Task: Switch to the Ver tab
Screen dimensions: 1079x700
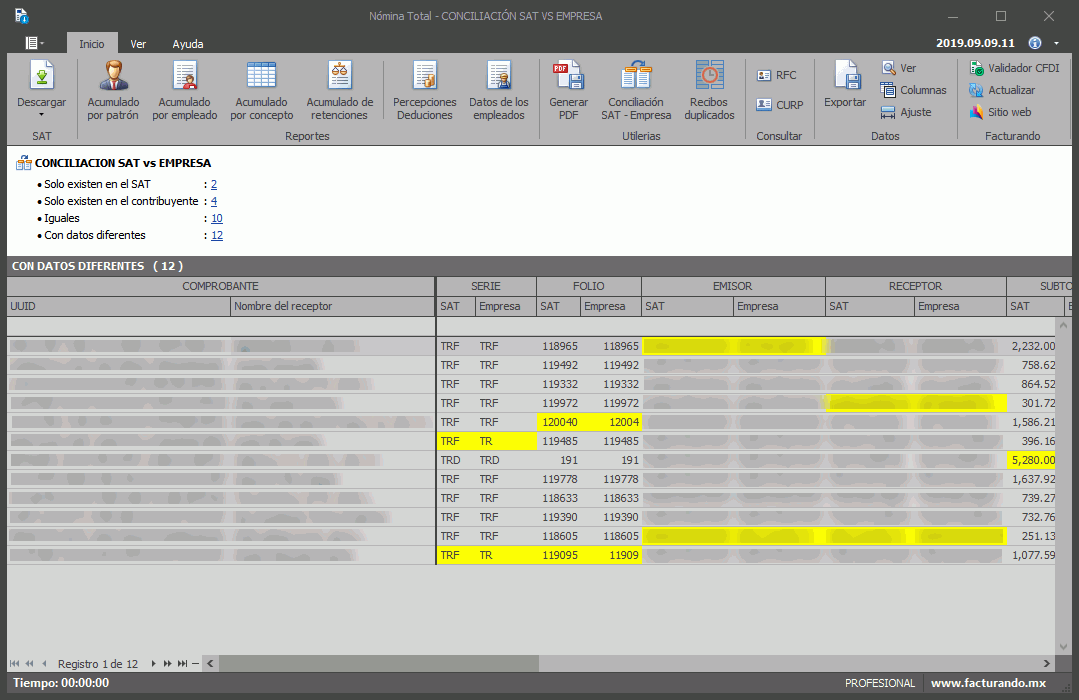Action: [138, 44]
